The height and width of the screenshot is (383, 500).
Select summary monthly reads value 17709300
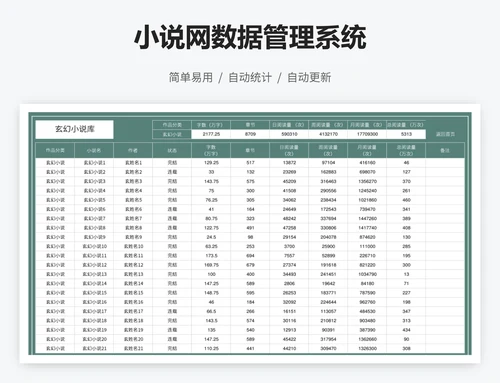367,134
